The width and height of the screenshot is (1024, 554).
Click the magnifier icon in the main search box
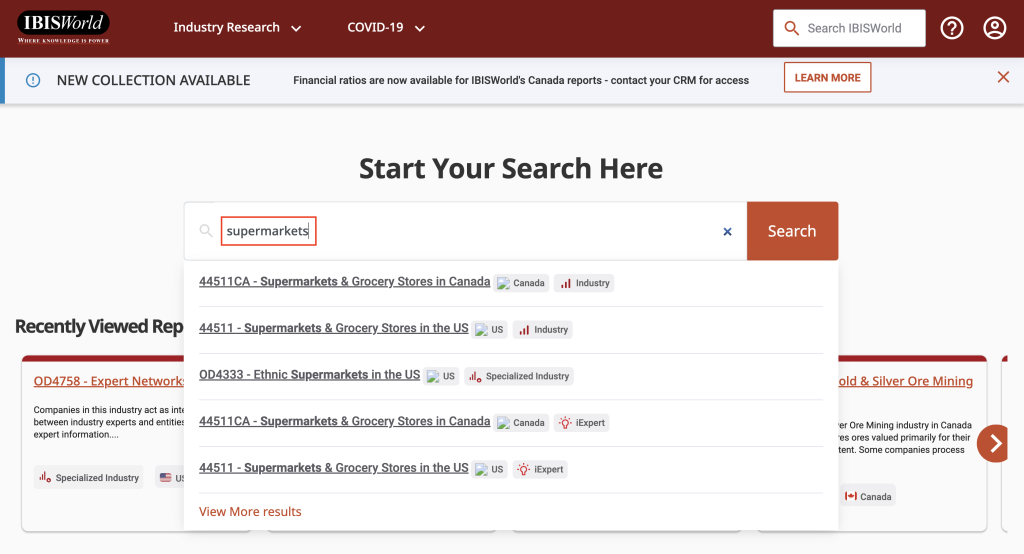click(x=206, y=232)
